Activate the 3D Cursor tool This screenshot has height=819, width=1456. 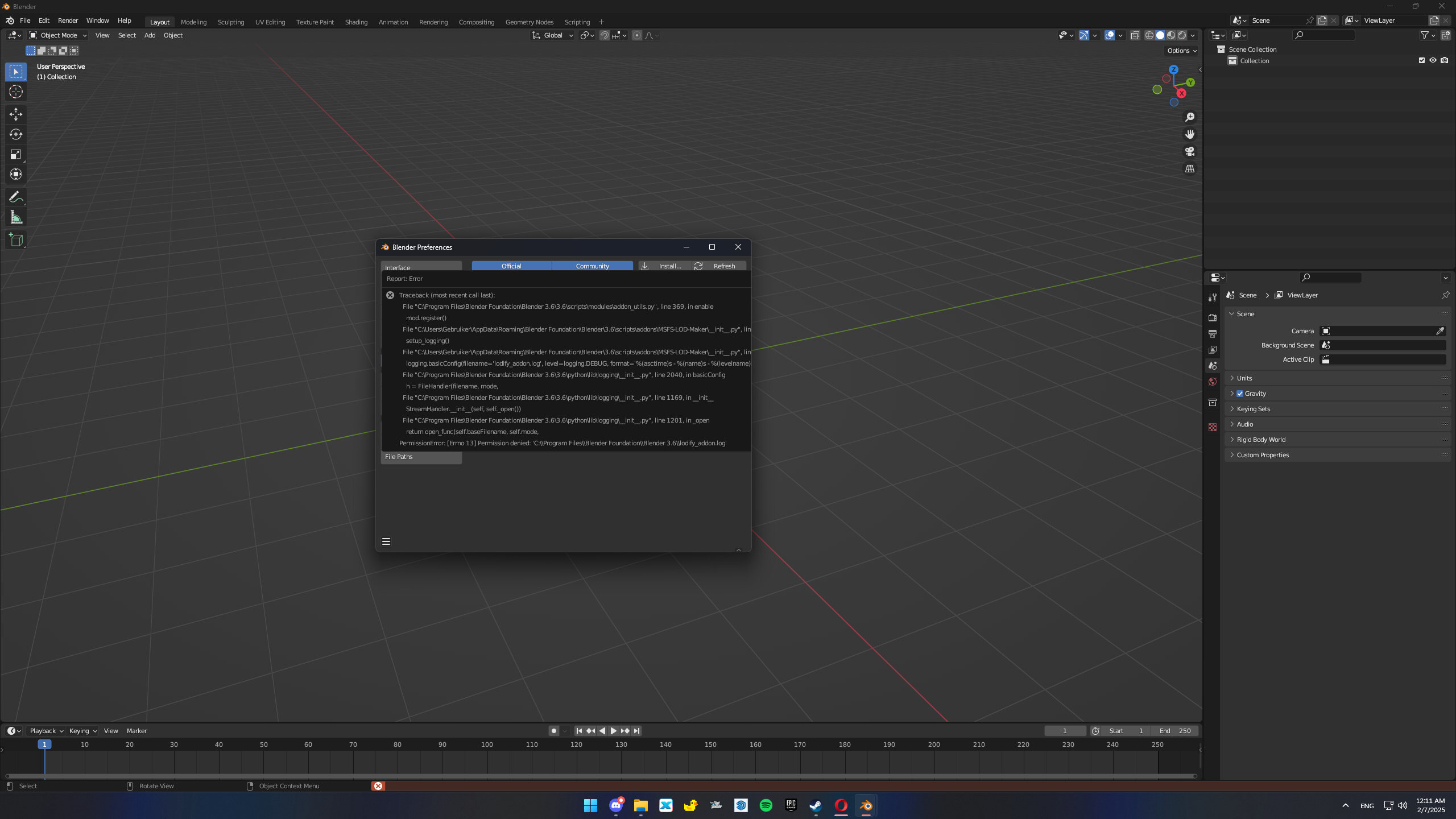coord(16,92)
